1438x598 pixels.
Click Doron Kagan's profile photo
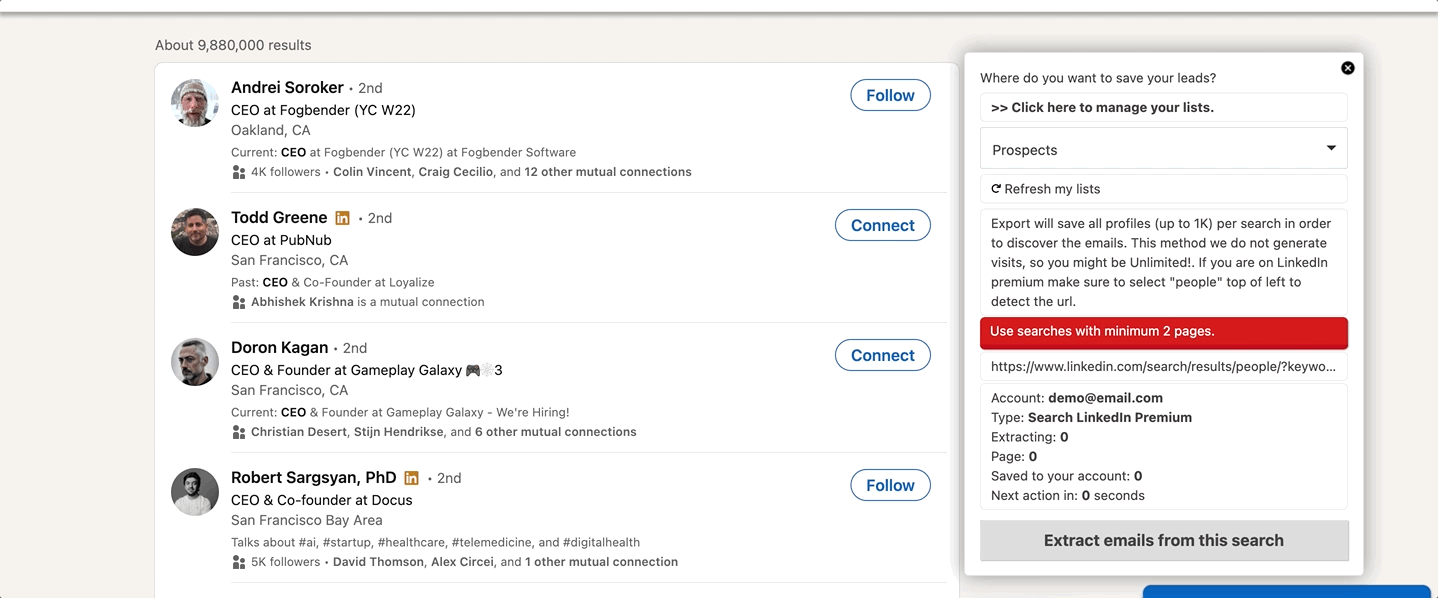tap(194, 362)
